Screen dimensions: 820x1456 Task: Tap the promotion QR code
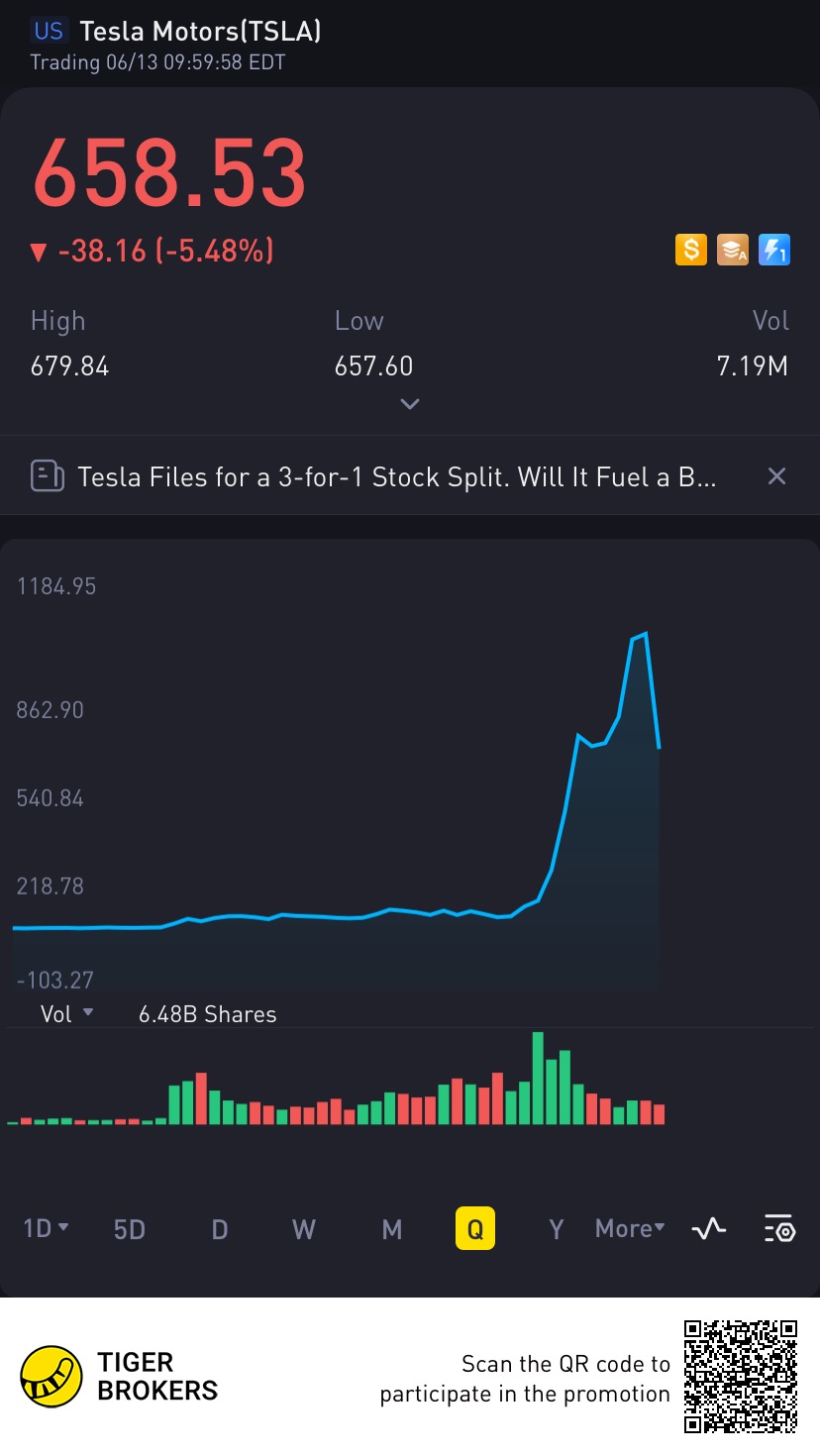(x=741, y=1376)
